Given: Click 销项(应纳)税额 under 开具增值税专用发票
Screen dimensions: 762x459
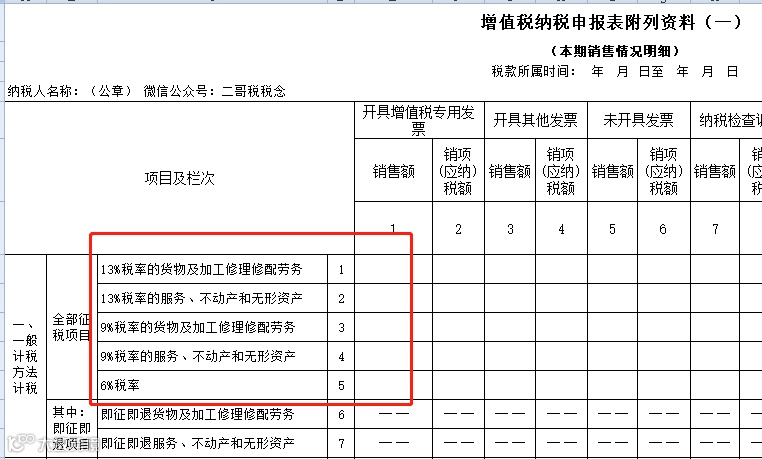Looking at the screenshot, I should pyautogui.click(x=458, y=170).
